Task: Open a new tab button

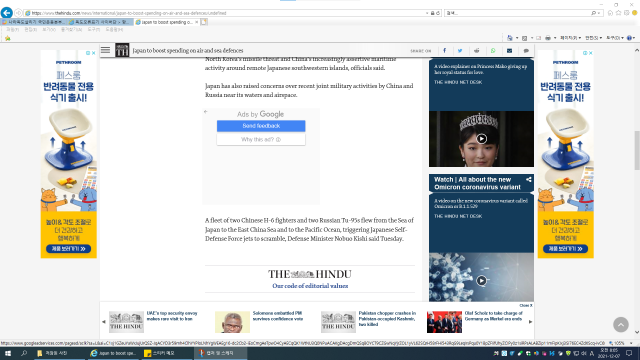Action: pos(204,22)
